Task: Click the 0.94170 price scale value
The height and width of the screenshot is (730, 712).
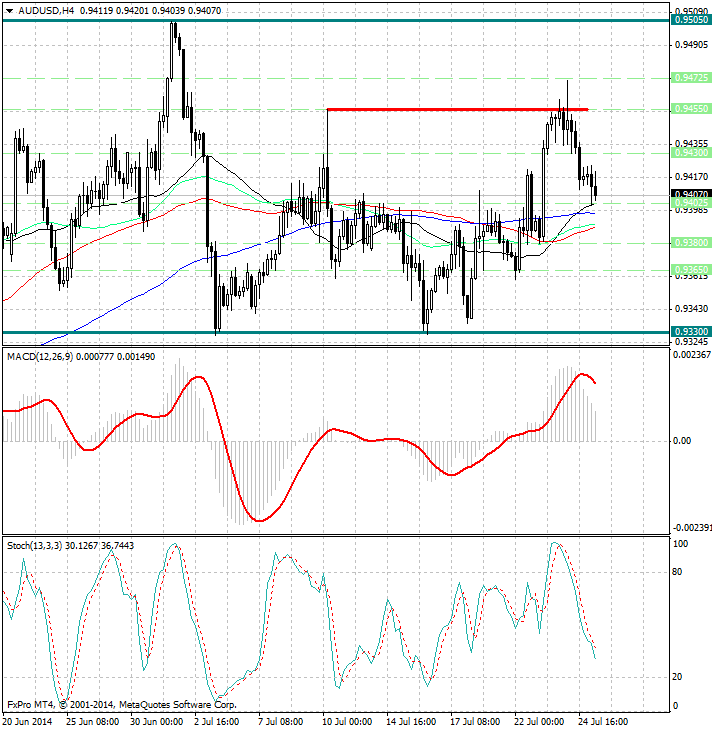Action: [692, 176]
